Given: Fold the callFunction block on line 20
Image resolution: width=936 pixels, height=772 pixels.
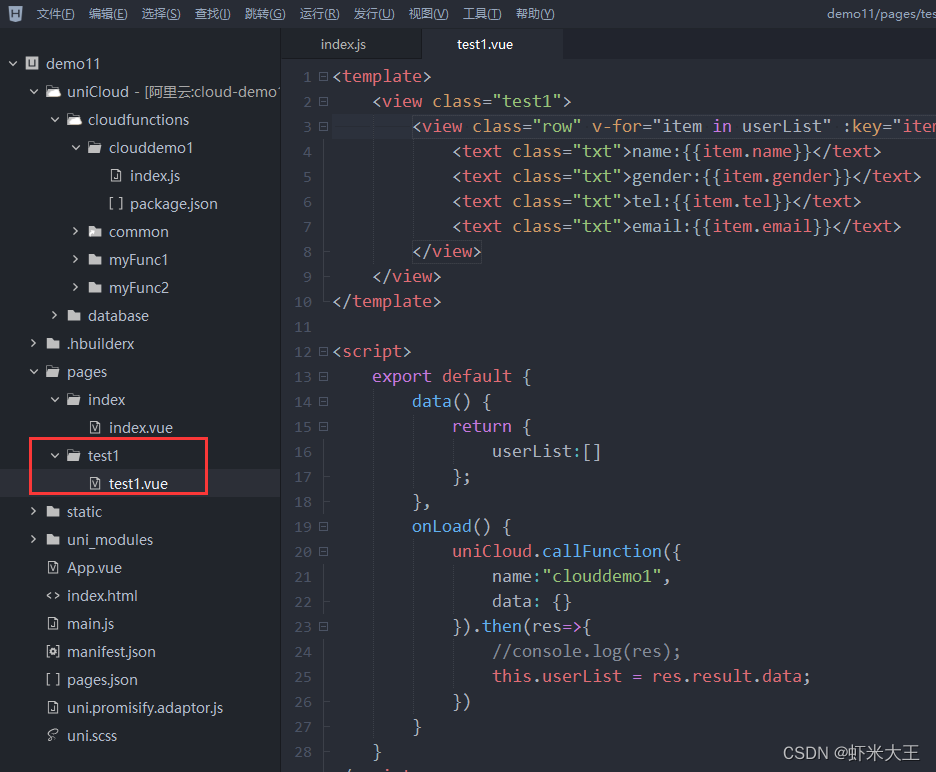Looking at the screenshot, I should 324,552.
